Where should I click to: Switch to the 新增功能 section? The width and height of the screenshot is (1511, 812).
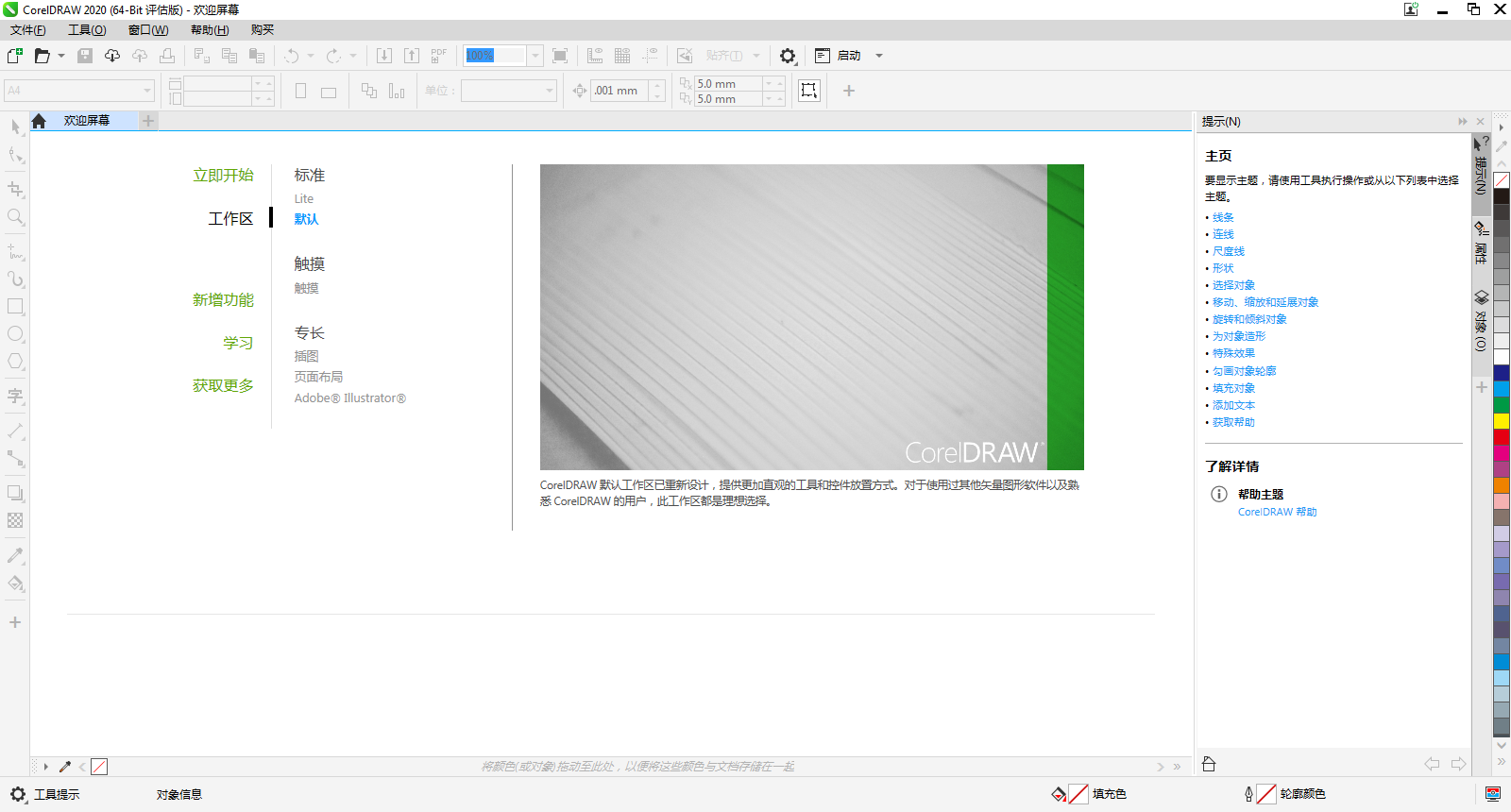223,299
